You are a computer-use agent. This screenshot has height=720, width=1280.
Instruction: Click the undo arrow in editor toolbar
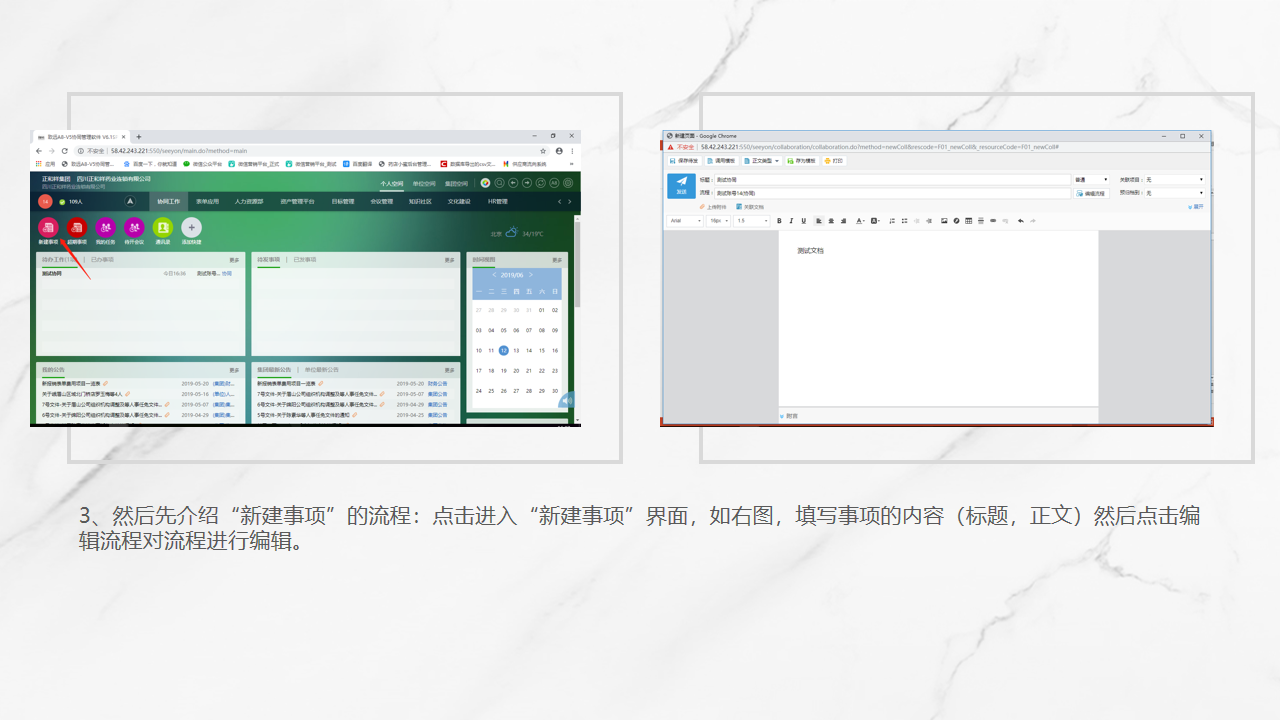pyautogui.click(x=1020, y=220)
